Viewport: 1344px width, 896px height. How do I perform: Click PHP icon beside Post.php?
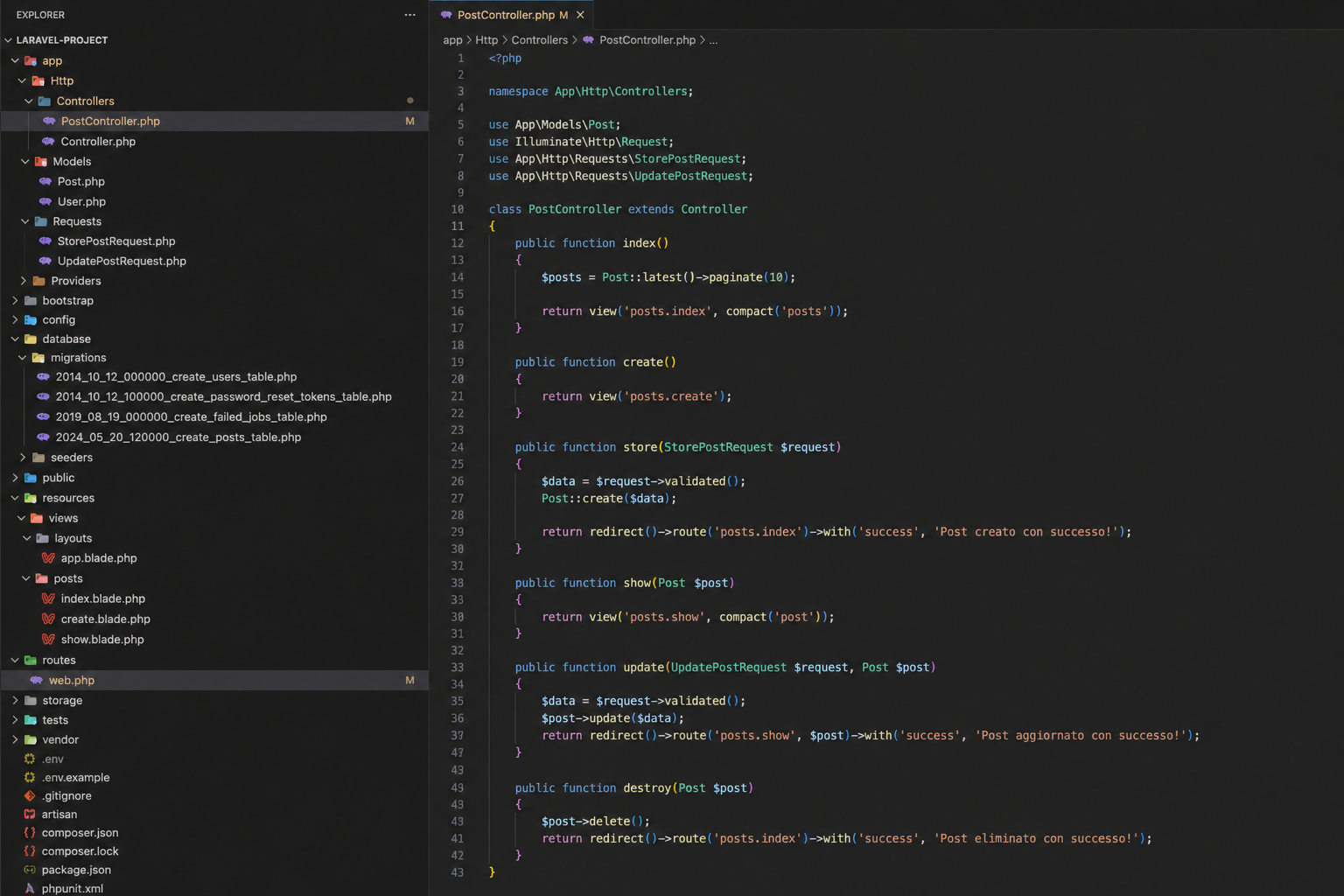pos(45,181)
